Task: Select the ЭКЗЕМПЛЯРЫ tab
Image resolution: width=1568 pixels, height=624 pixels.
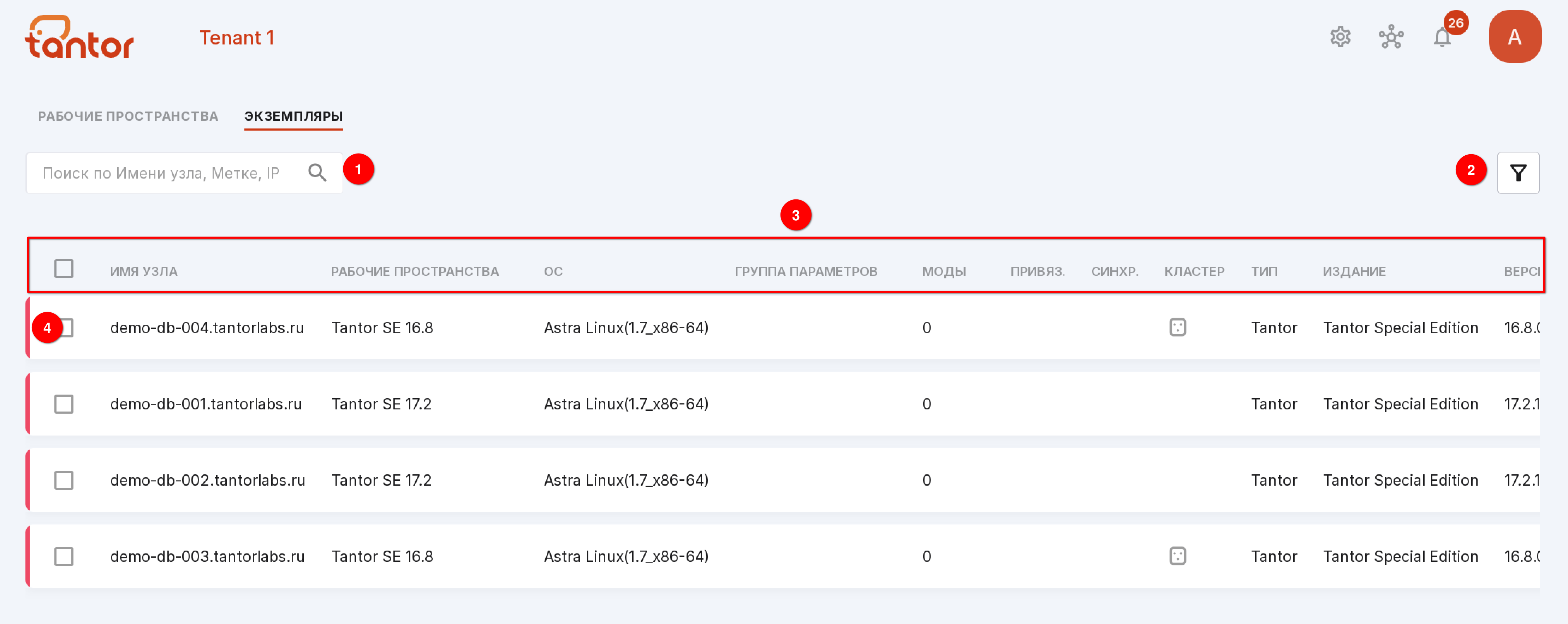Action: pyautogui.click(x=293, y=116)
